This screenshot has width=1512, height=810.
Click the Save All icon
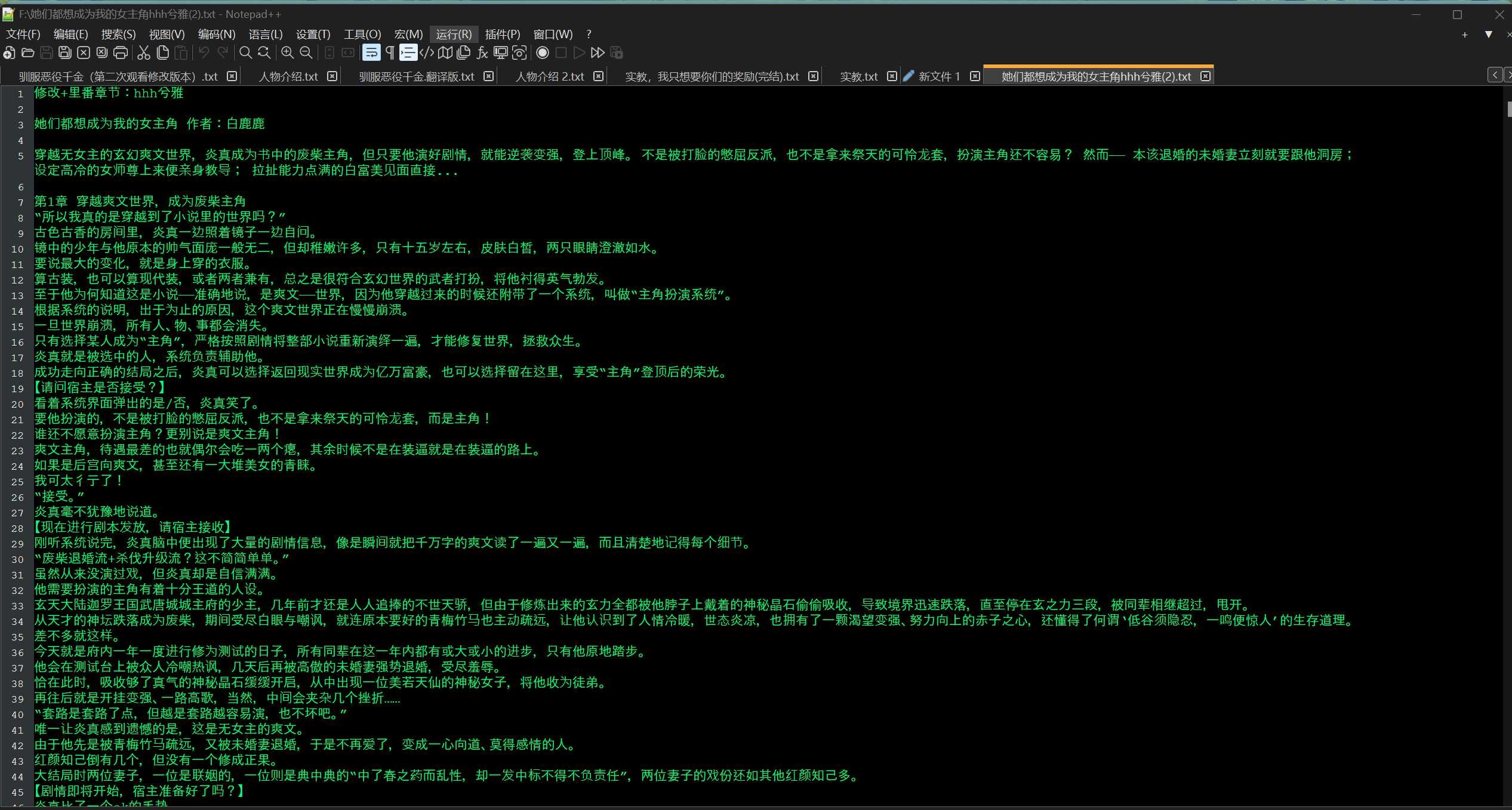65,53
